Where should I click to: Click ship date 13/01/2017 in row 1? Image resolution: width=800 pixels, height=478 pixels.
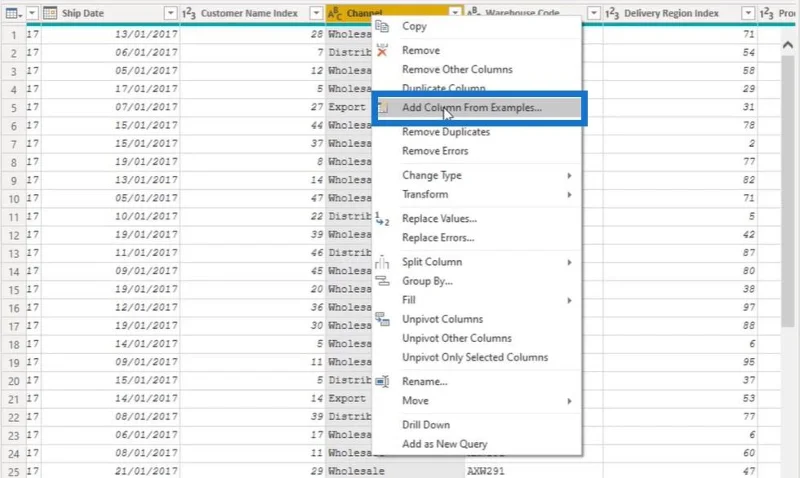(x=146, y=34)
